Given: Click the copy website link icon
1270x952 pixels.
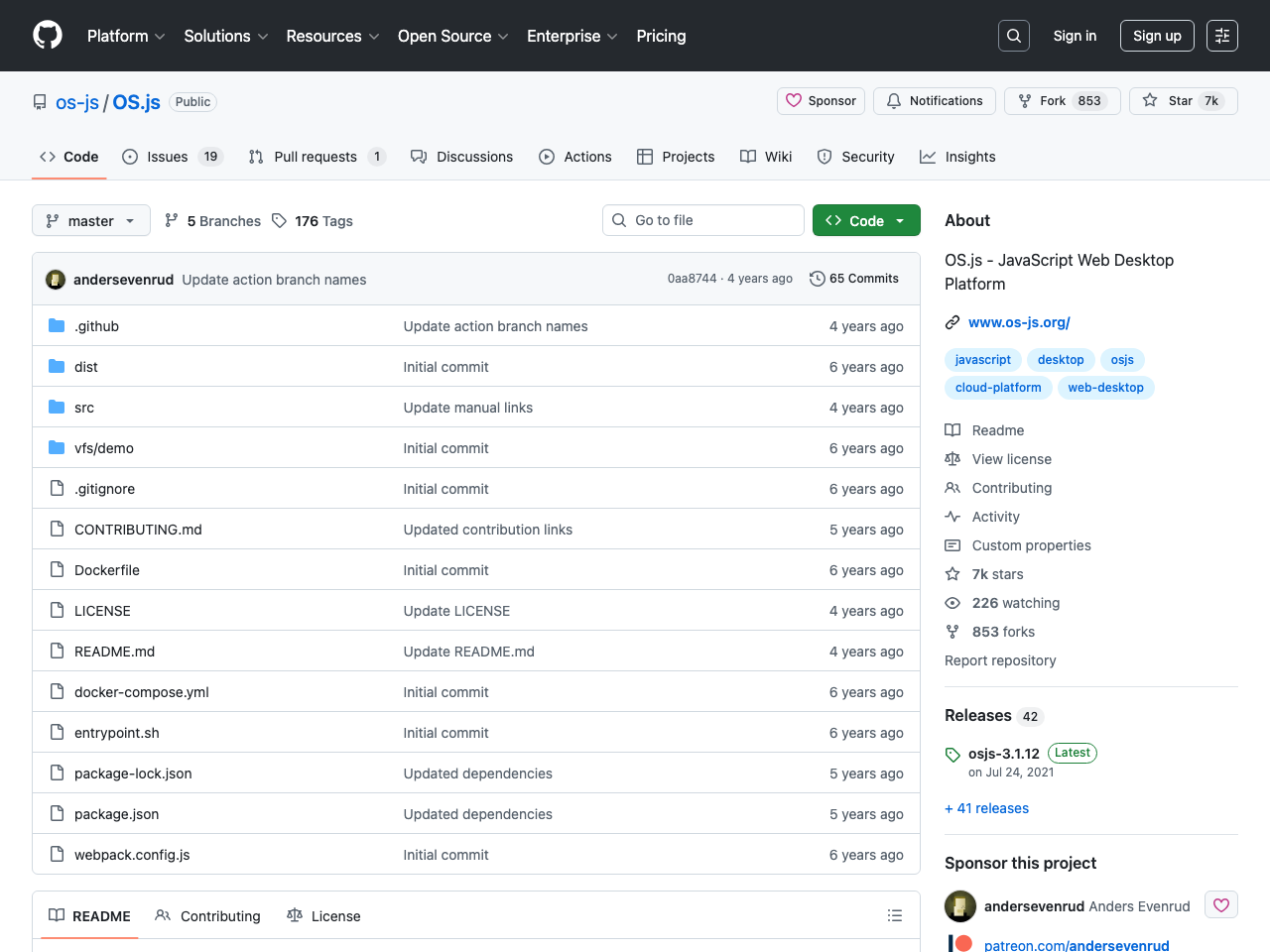Looking at the screenshot, I should (952, 322).
